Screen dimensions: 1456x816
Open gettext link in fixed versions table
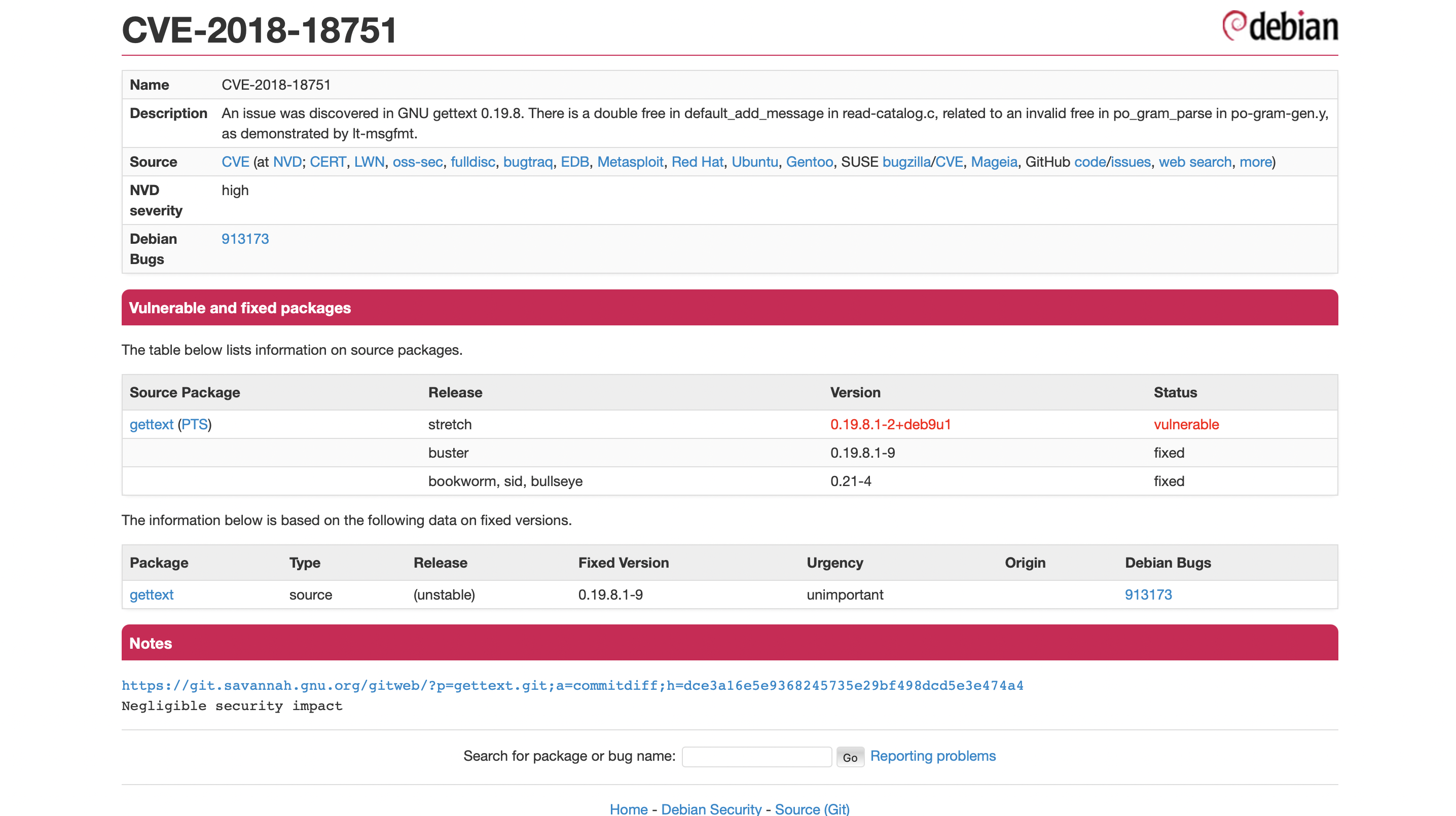tap(152, 595)
